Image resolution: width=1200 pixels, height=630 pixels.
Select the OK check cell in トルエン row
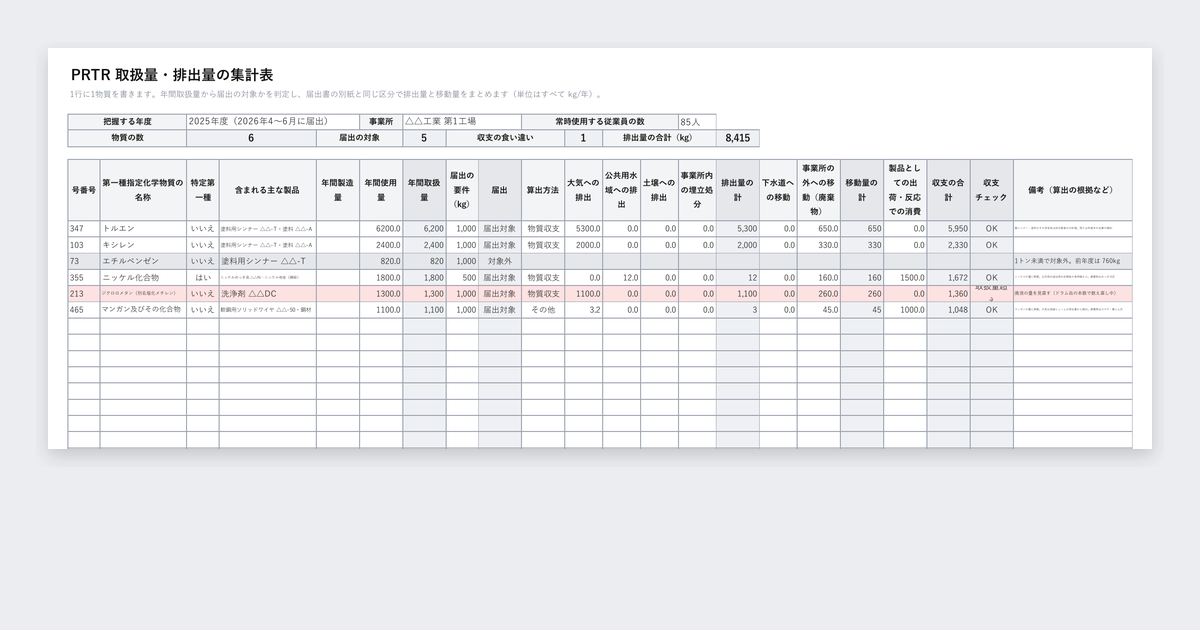tap(991, 229)
